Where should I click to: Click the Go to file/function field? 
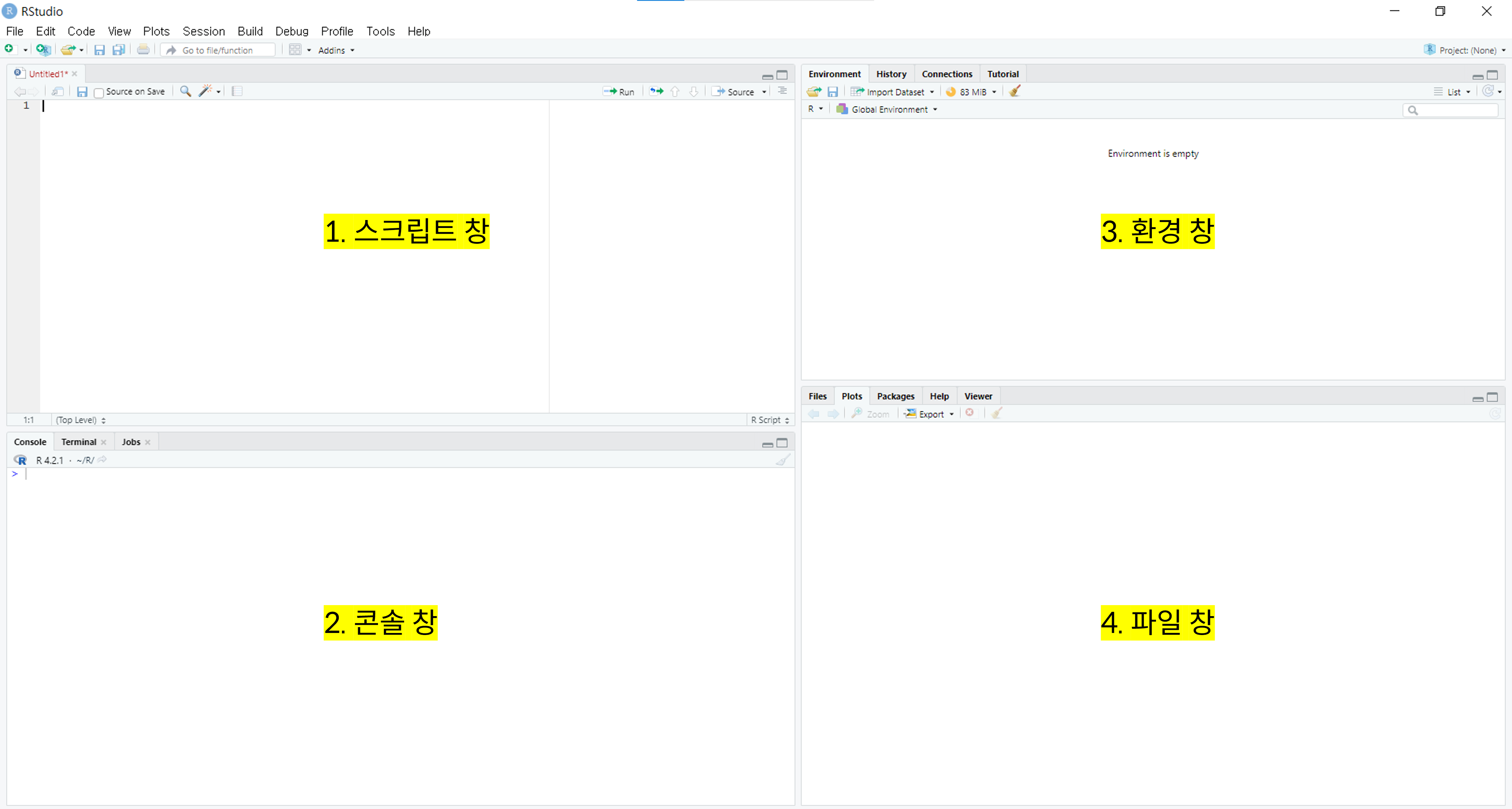223,51
